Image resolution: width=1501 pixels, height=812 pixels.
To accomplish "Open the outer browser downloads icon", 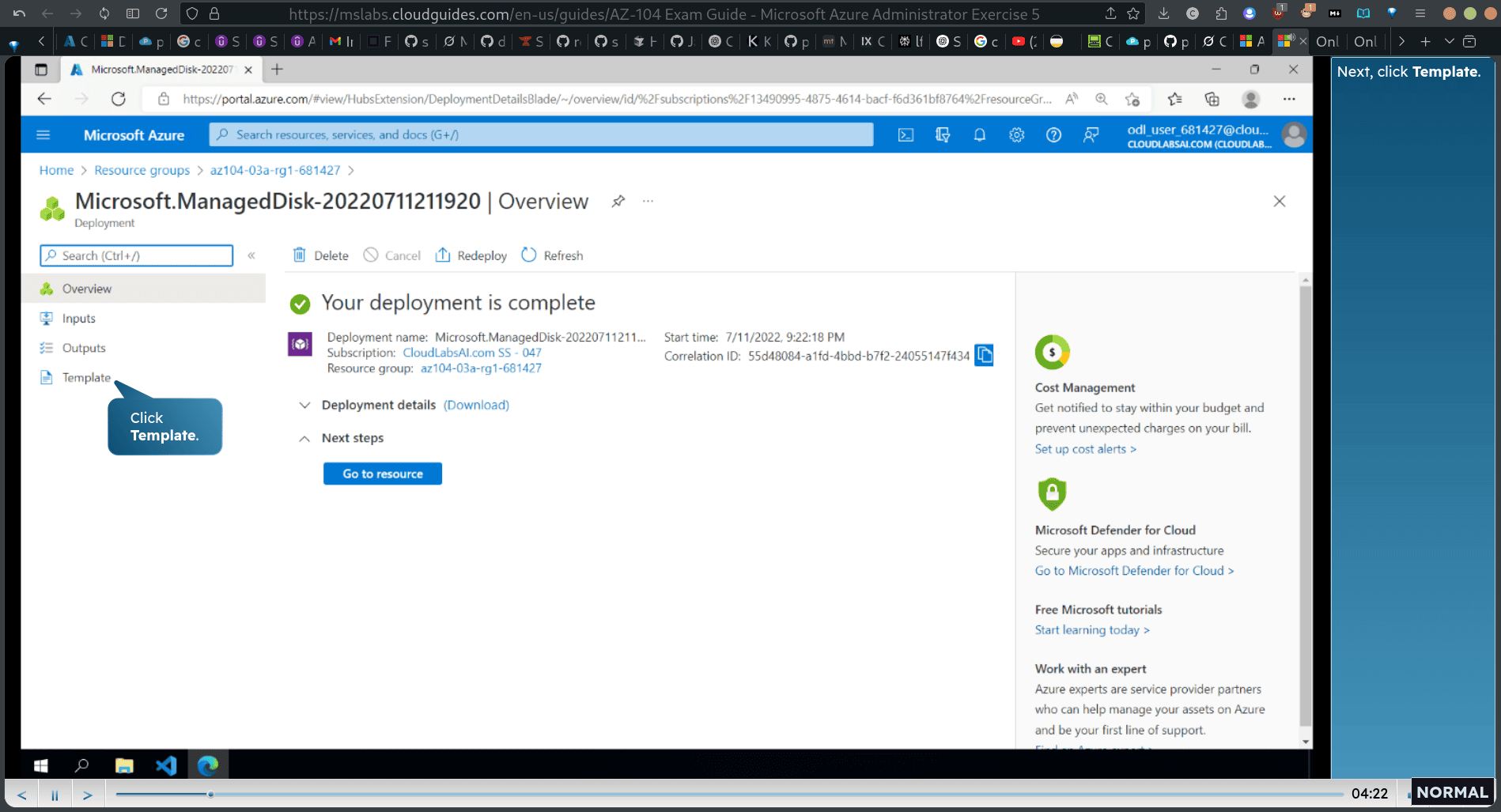I will coord(1163,13).
